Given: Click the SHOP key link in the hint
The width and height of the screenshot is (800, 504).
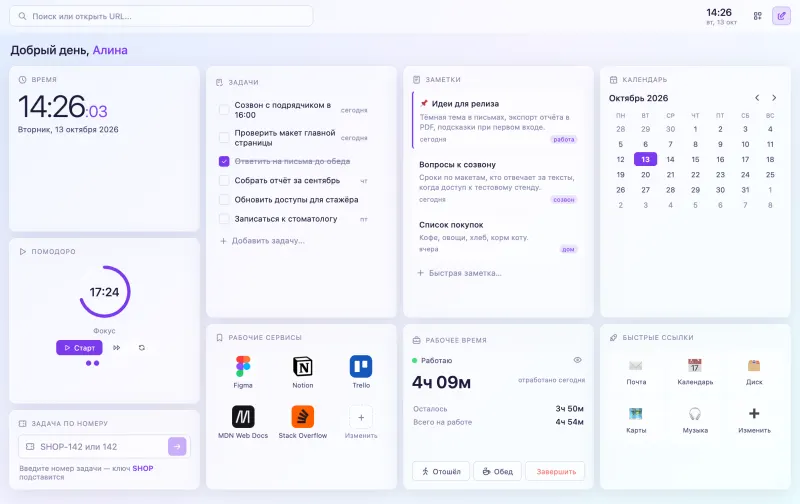Looking at the screenshot, I should (143, 468).
